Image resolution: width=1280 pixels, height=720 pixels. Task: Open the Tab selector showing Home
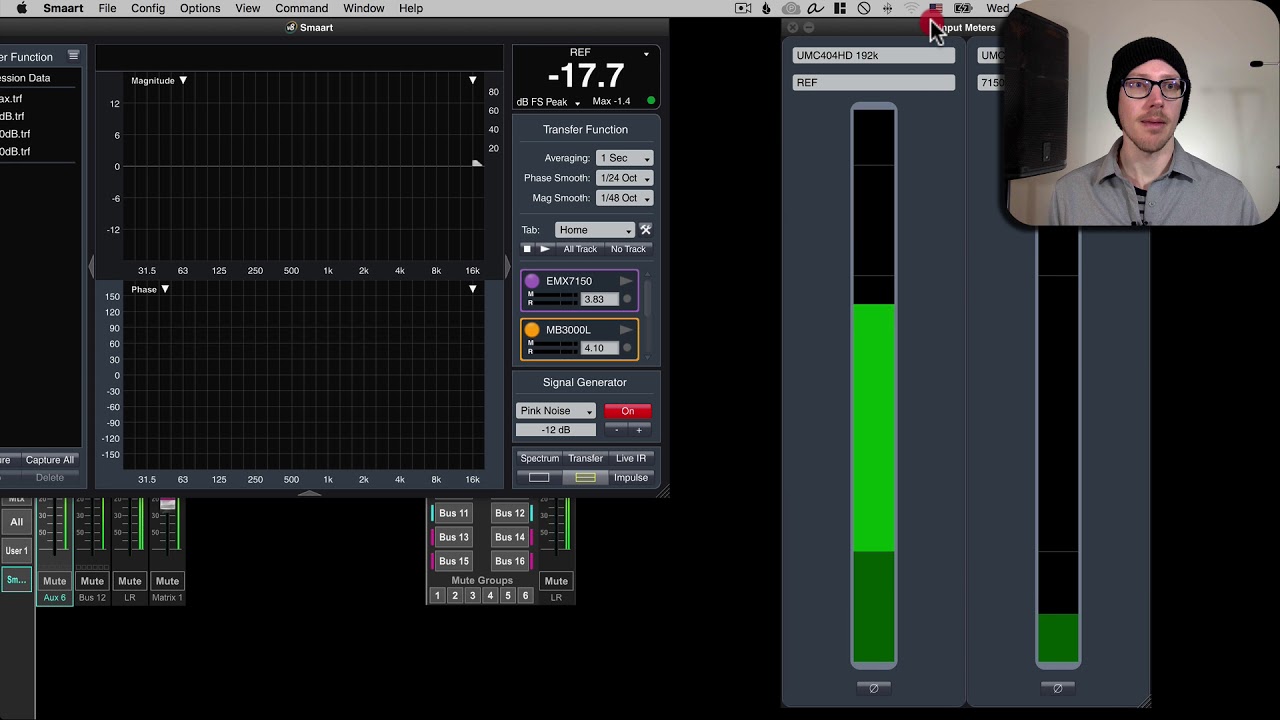click(595, 230)
